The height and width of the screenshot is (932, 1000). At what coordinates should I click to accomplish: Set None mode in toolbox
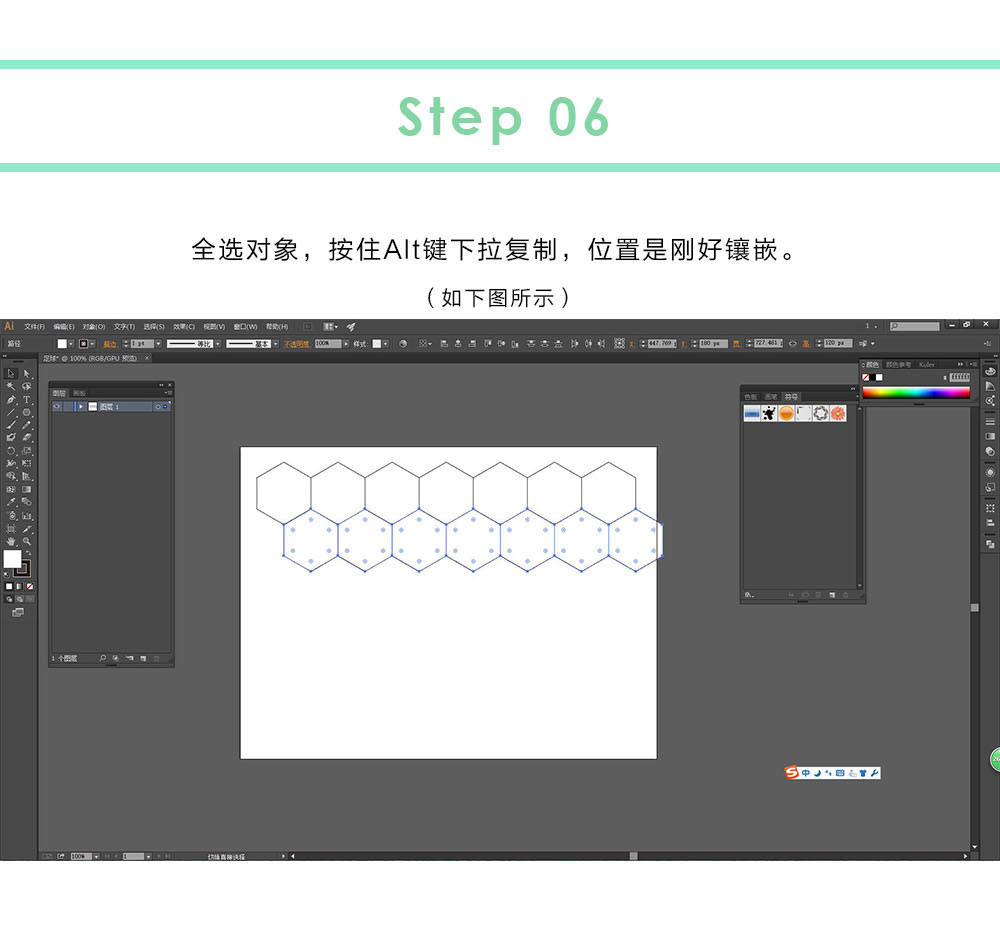click(x=29, y=586)
